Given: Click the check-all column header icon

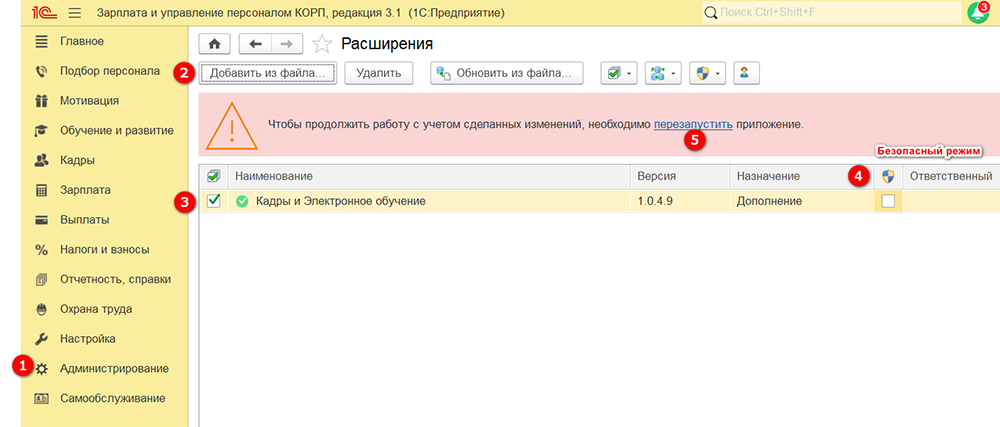Looking at the screenshot, I should pos(214,176).
